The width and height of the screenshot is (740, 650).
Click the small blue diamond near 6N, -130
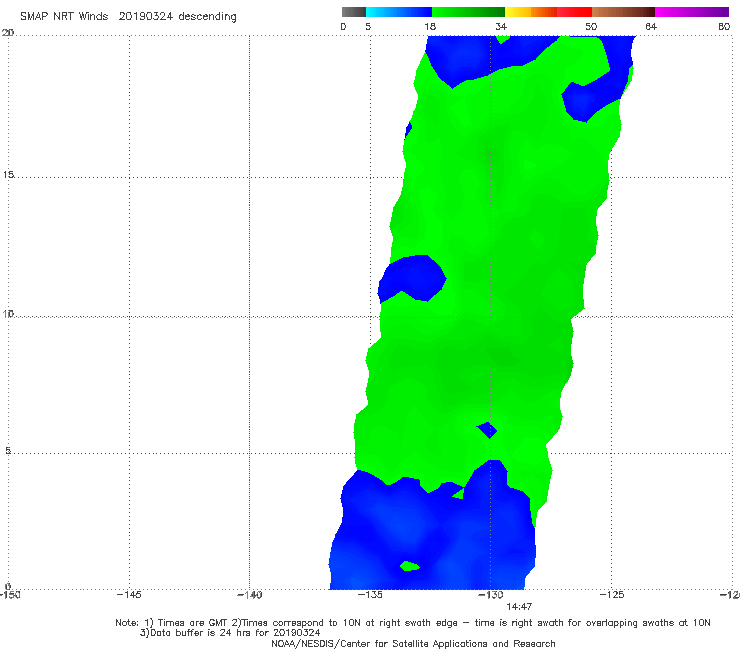tap(487, 430)
